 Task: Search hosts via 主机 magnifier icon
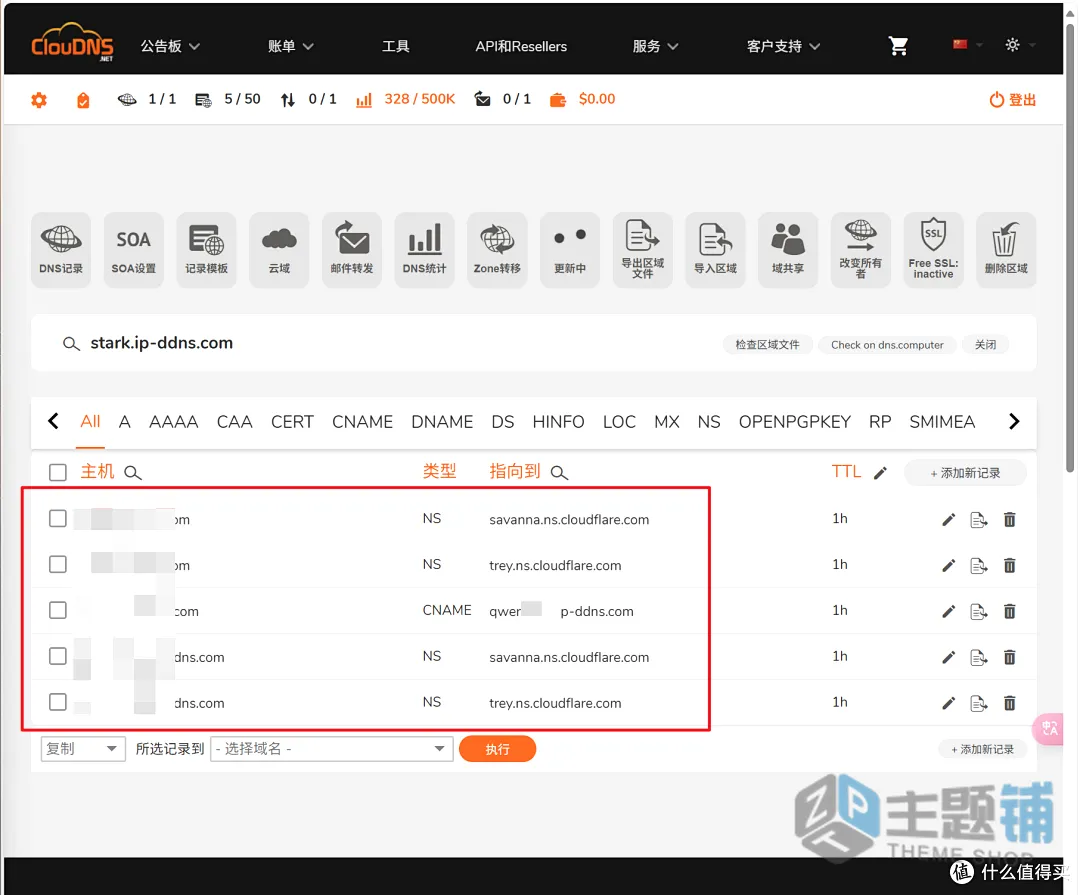coord(133,473)
